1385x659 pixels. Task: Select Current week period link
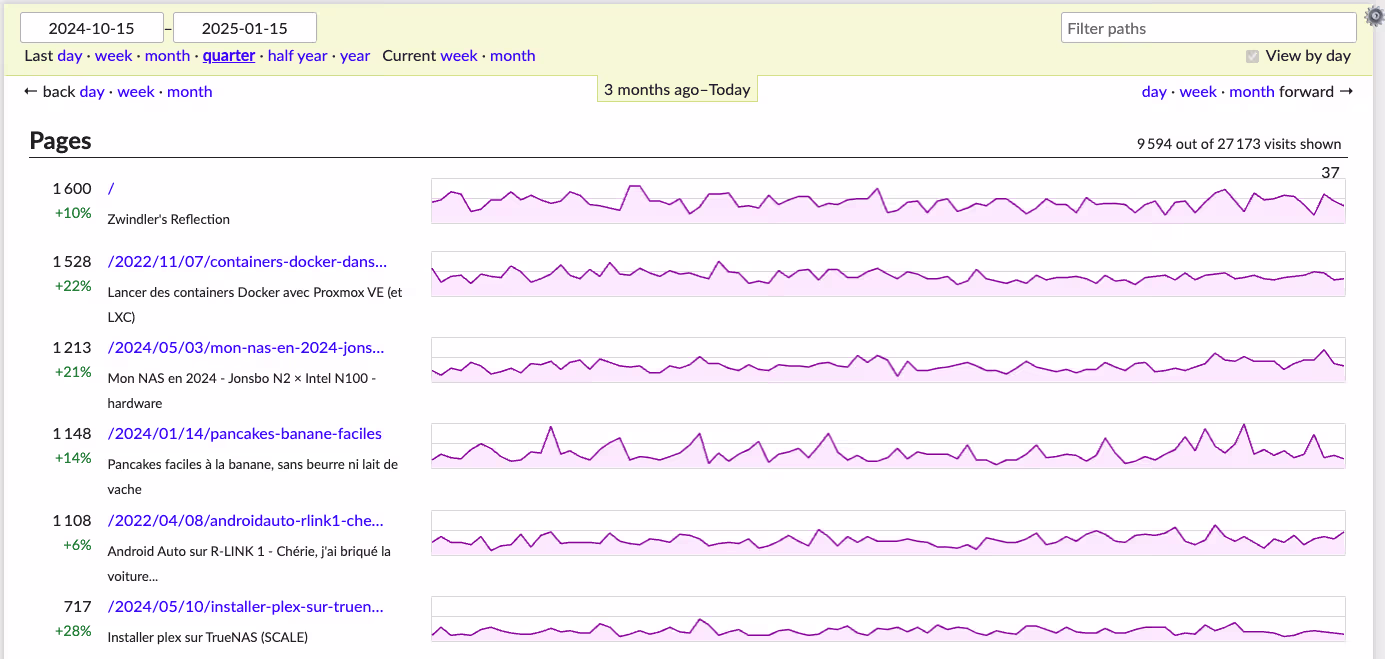[459, 56]
